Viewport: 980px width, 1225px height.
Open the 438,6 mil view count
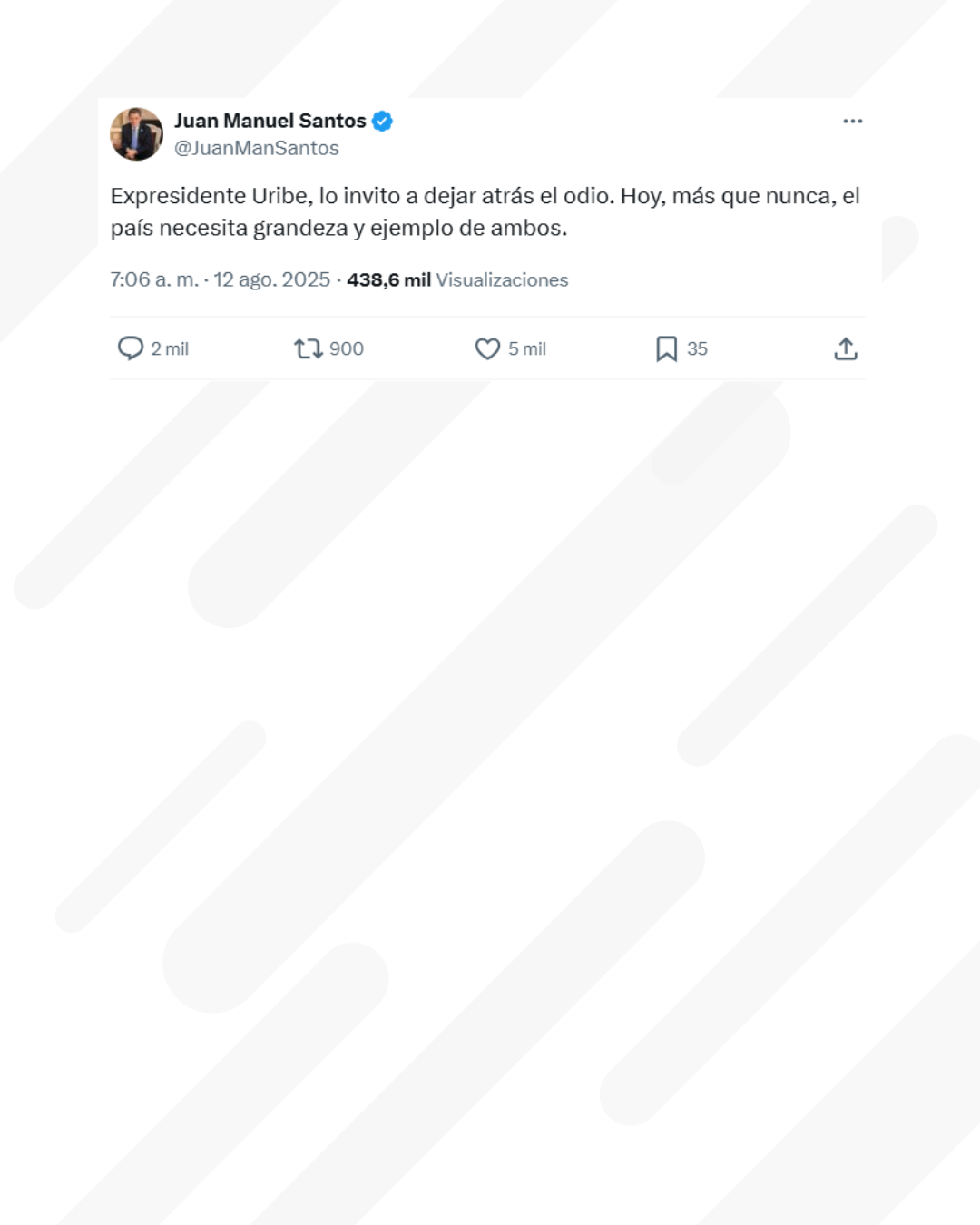point(388,279)
